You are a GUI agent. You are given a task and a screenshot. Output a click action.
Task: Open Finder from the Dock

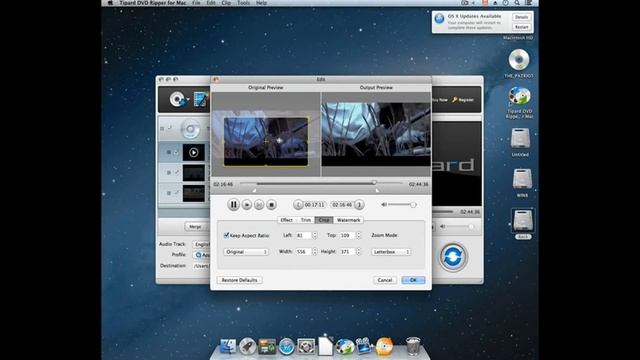pos(228,346)
